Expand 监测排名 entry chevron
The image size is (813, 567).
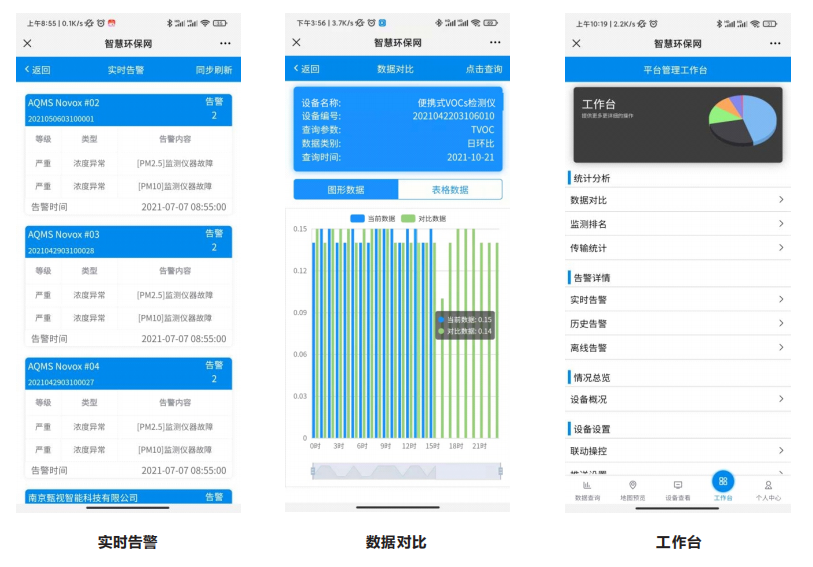(781, 224)
